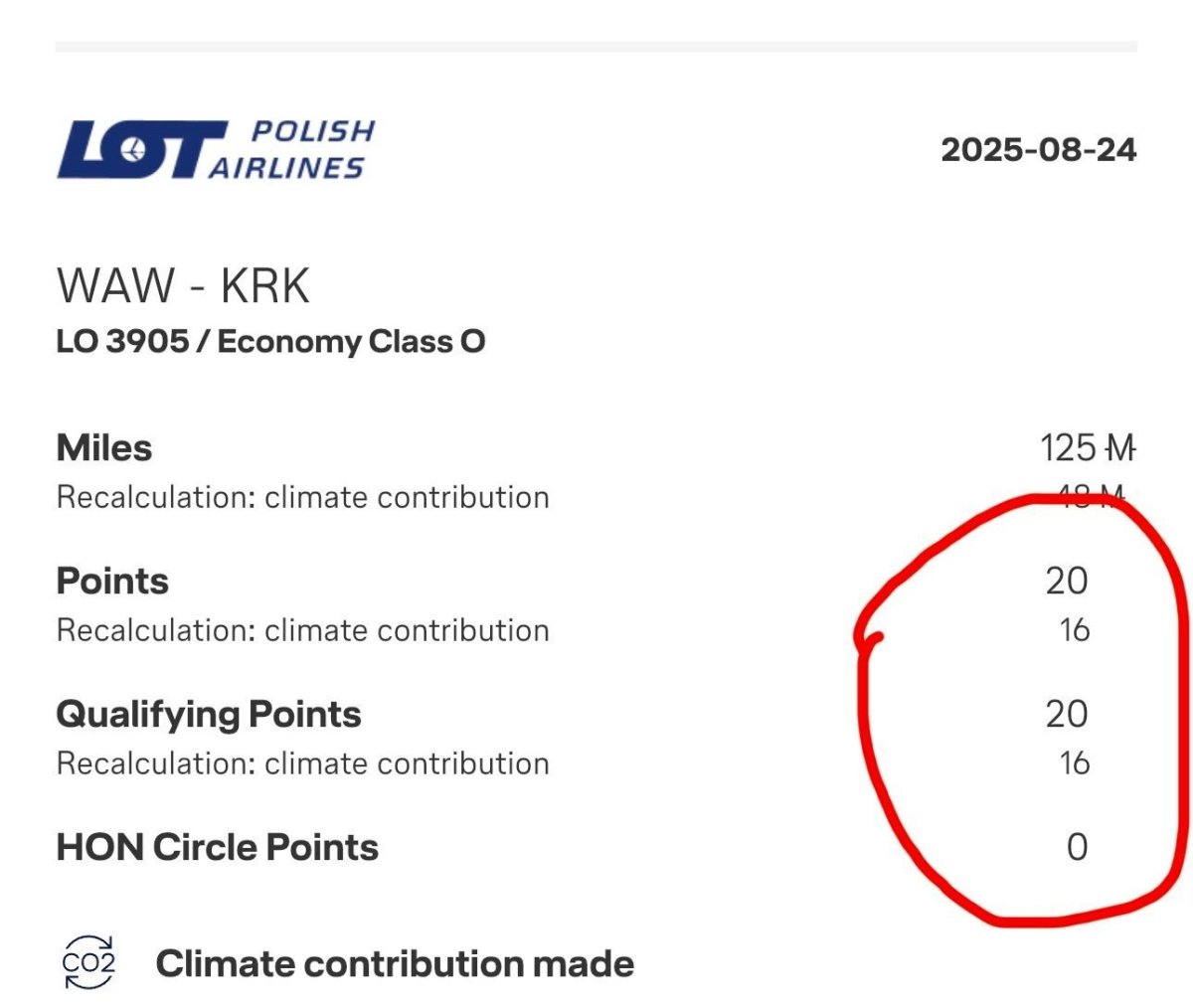Click the Miles row label
Screen dimensions: 1193x1008
(104, 448)
